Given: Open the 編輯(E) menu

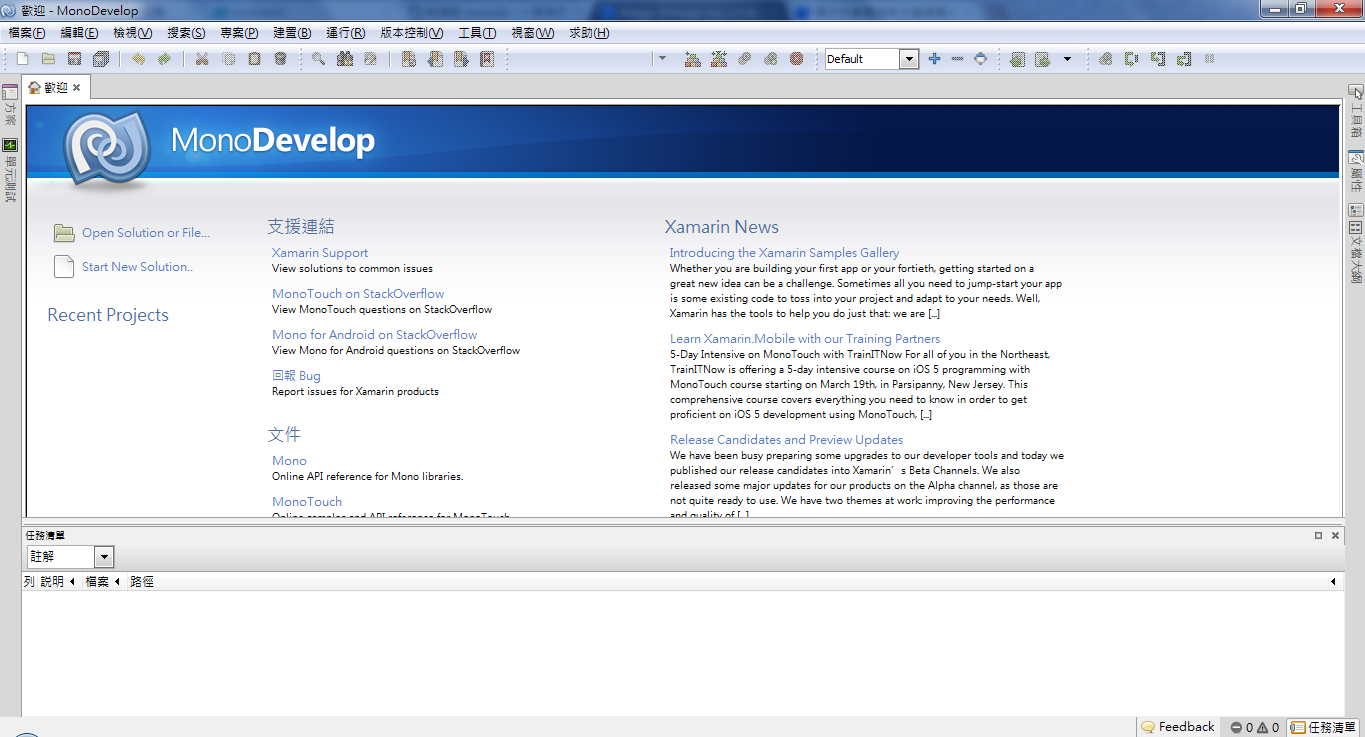Looking at the screenshot, I should tap(79, 33).
